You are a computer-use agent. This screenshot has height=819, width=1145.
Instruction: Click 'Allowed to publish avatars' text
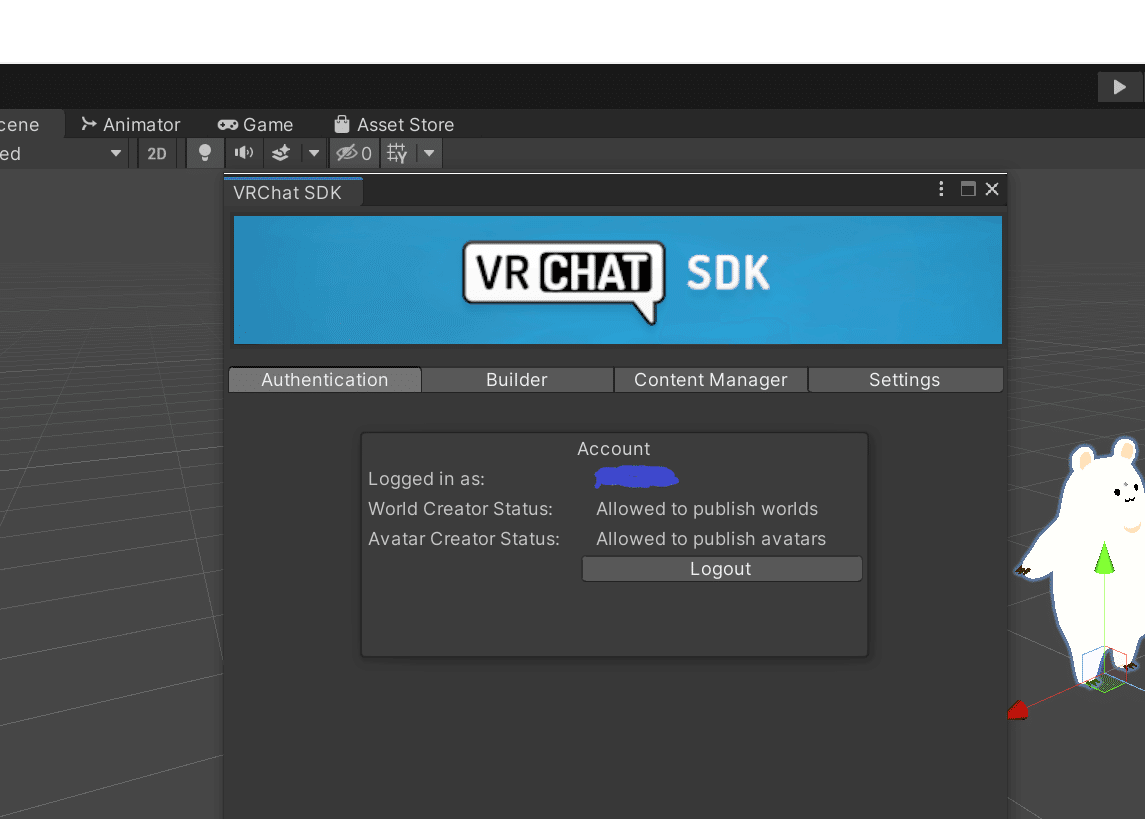point(711,539)
